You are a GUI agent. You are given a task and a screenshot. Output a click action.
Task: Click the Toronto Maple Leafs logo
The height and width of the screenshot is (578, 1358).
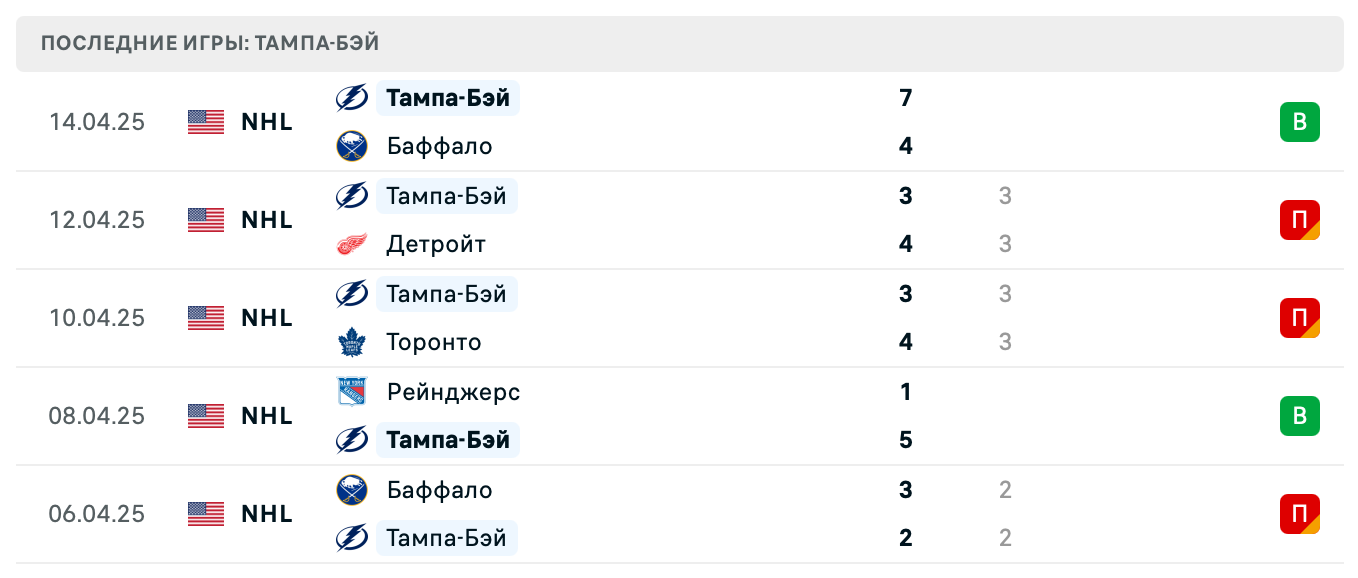[x=352, y=341]
